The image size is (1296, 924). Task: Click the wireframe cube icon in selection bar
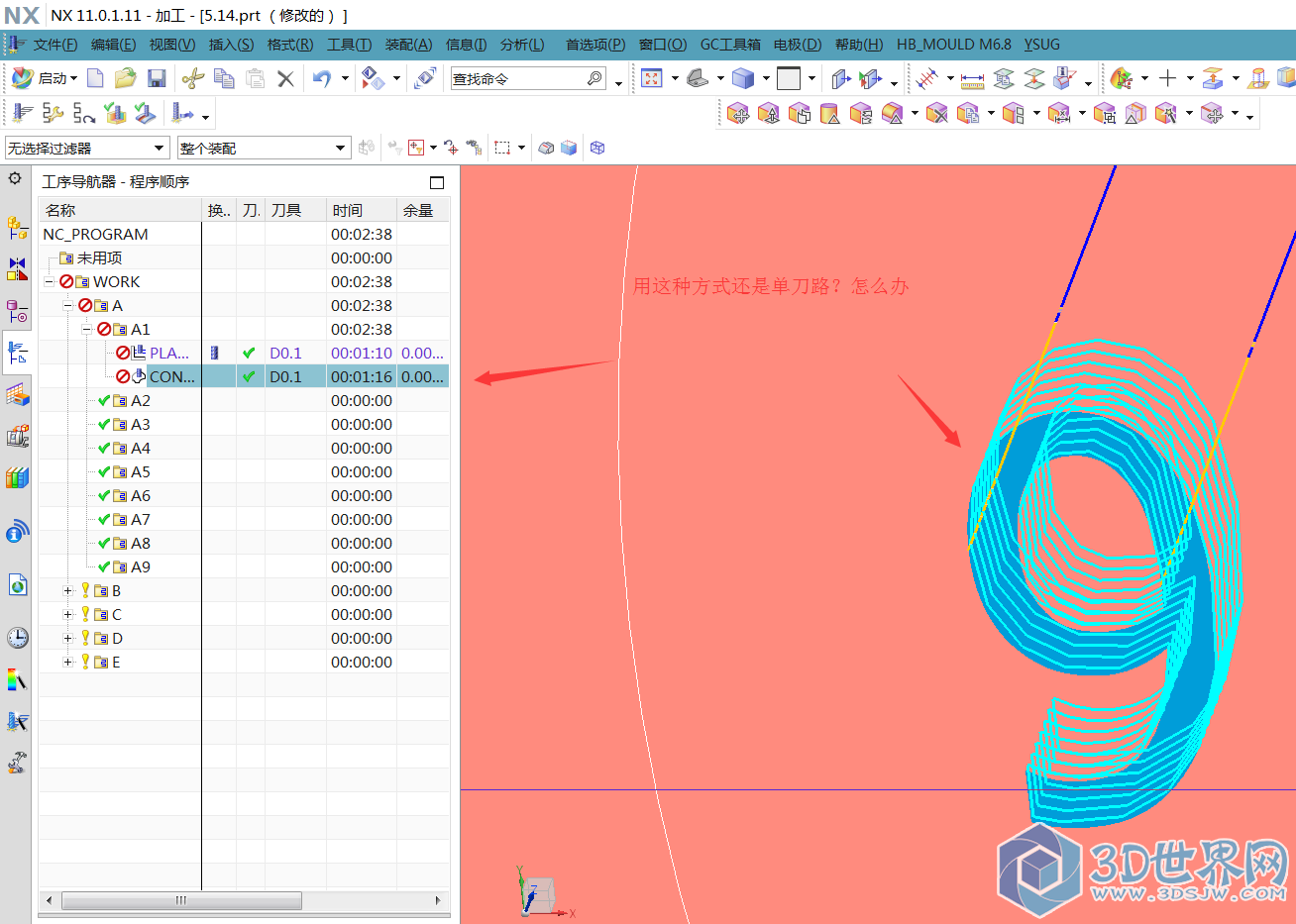tap(597, 148)
